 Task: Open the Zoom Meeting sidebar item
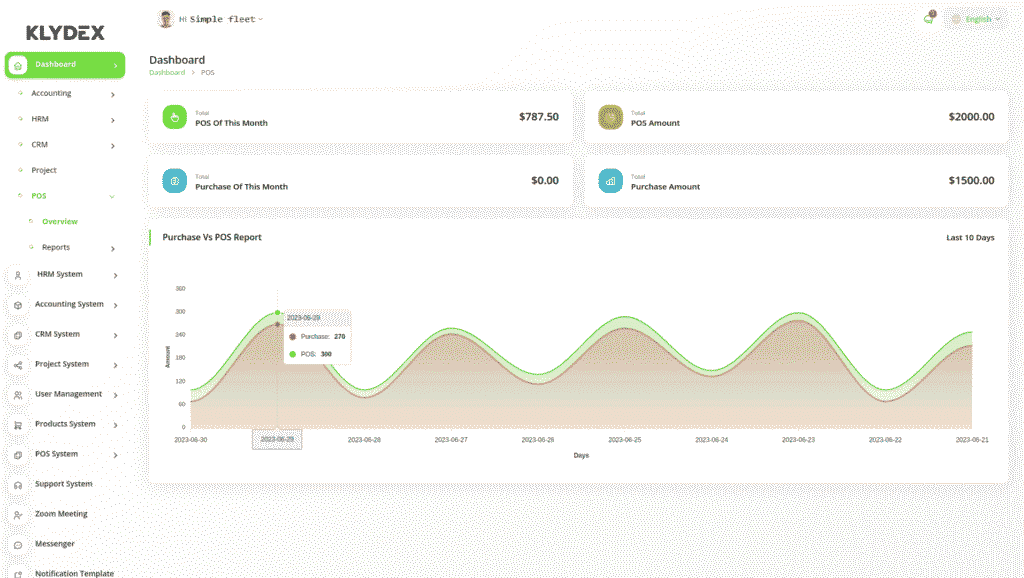(61, 514)
